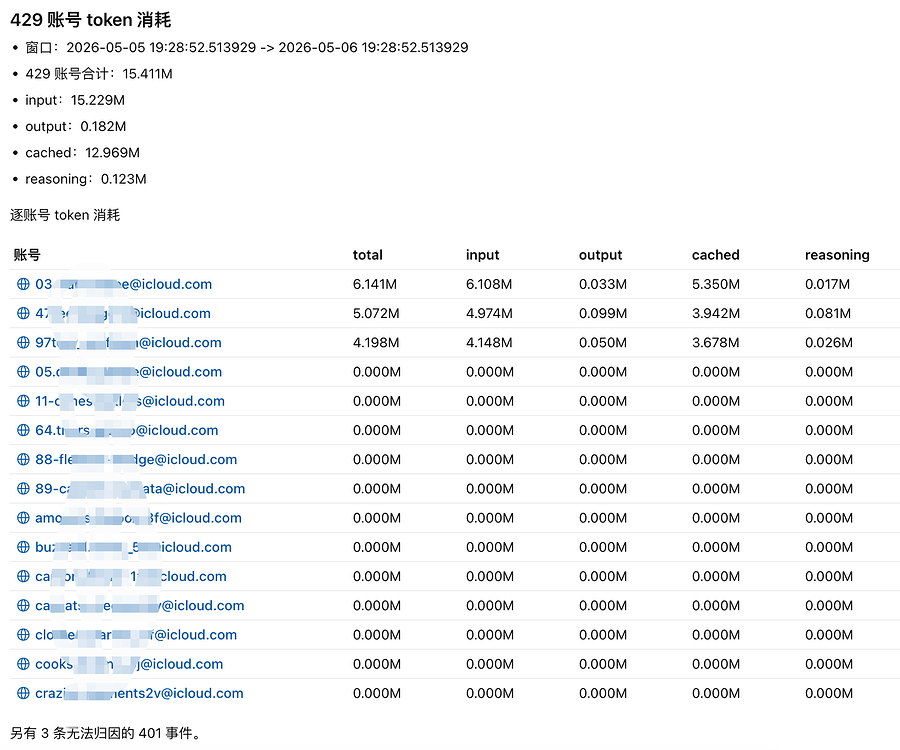
Task: Select the 3.942M cached value
Action: click(x=716, y=313)
